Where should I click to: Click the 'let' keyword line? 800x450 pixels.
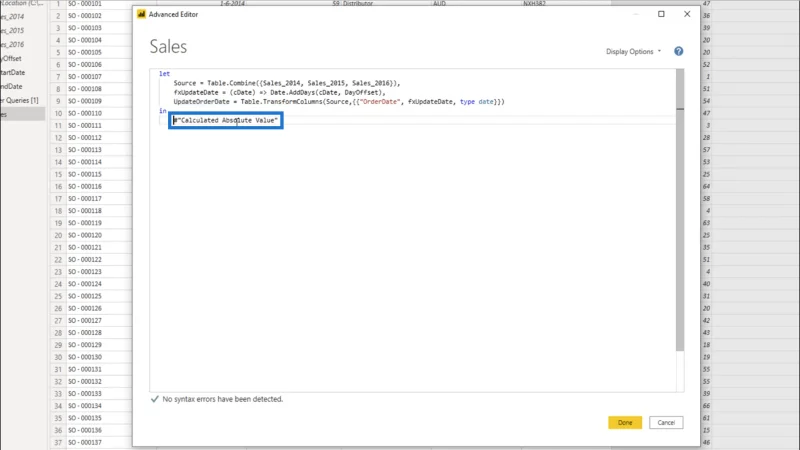pyautogui.click(x=164, y=73)
